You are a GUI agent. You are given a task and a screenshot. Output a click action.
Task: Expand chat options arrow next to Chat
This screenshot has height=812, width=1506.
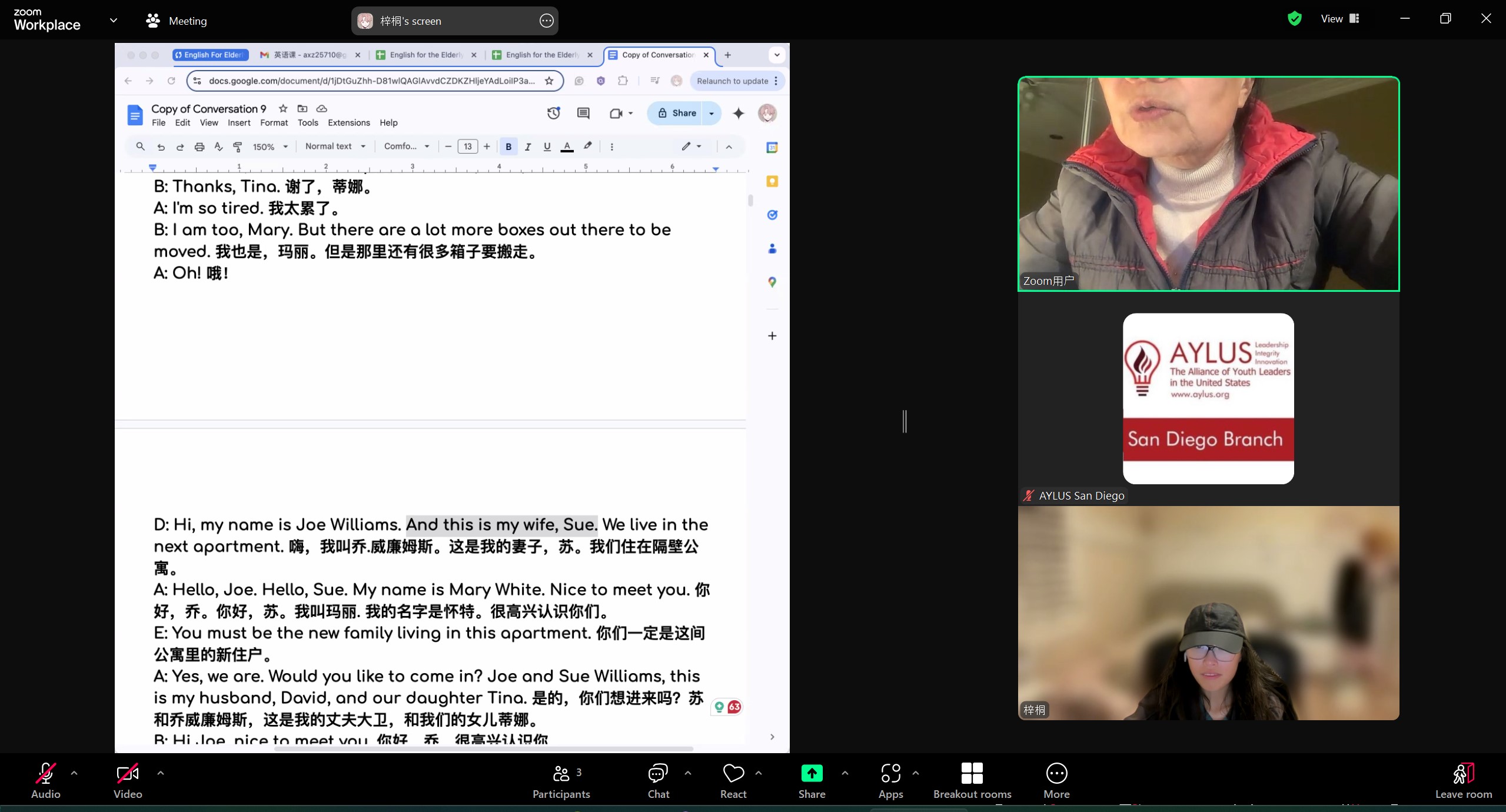[688, 773]
